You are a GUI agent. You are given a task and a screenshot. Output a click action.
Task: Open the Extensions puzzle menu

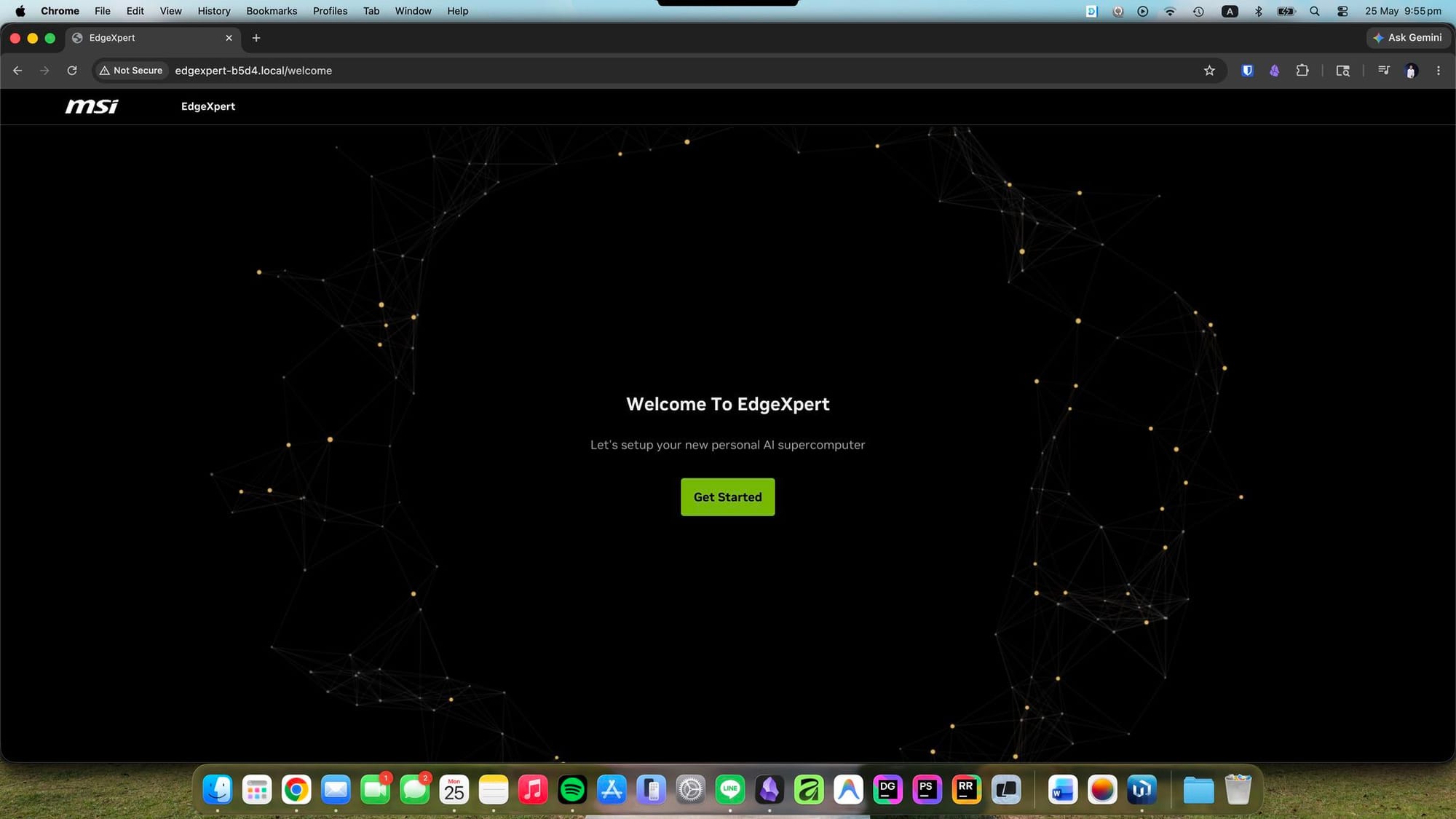coord(1302,71)
